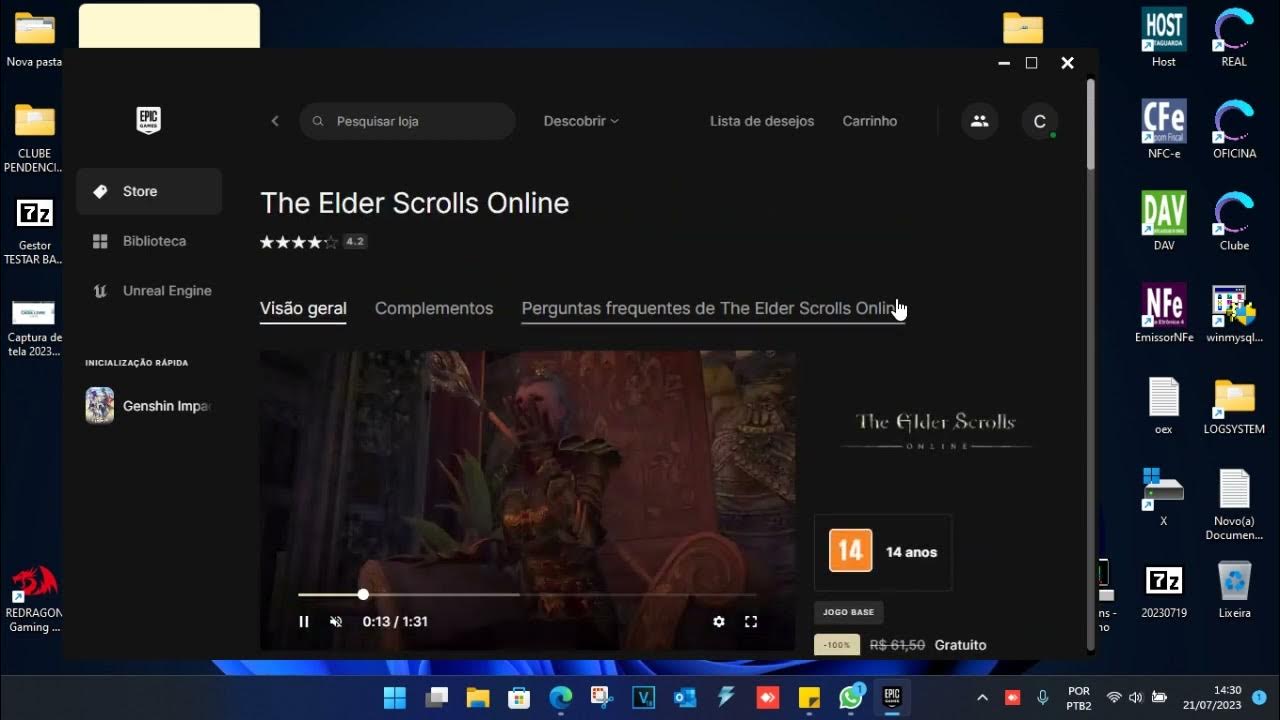Screen dimensions: 1280x720
Task: Click the Epic launcher vertical scrollbar
Action: tap(1090, 125)
